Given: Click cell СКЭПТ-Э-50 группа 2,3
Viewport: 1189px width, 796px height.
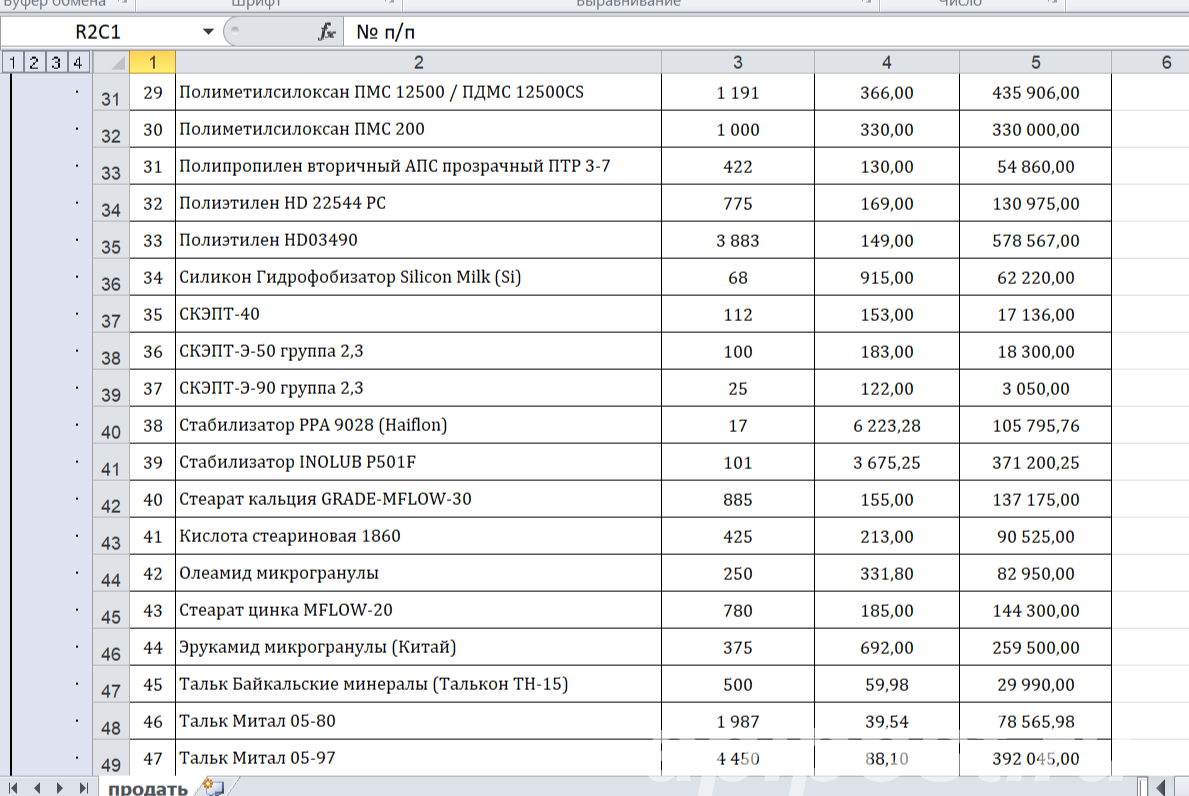Looking at the screenshot, I should [x=419, y=351].
